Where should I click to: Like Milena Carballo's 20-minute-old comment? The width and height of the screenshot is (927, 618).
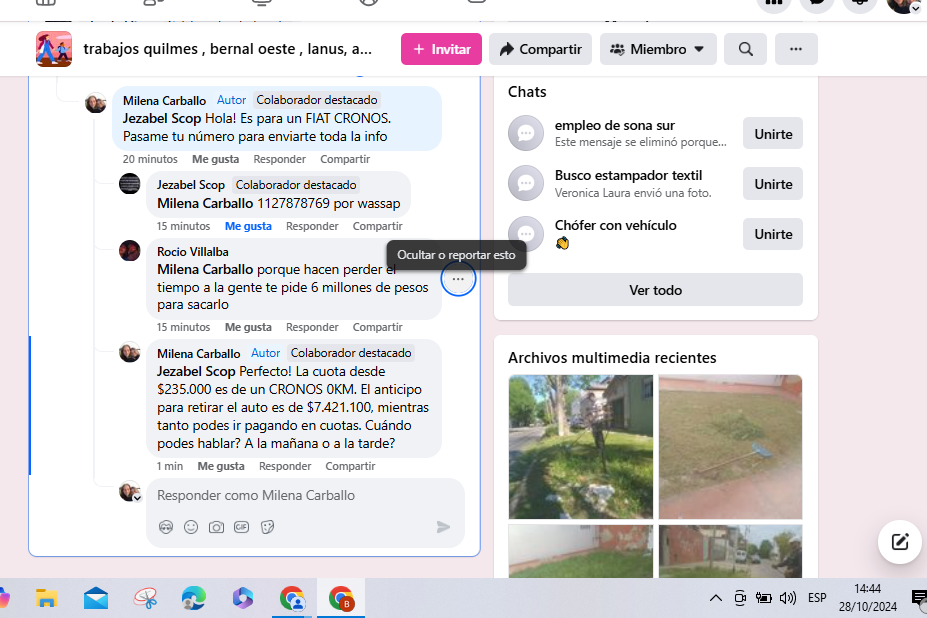coord(215,159)
